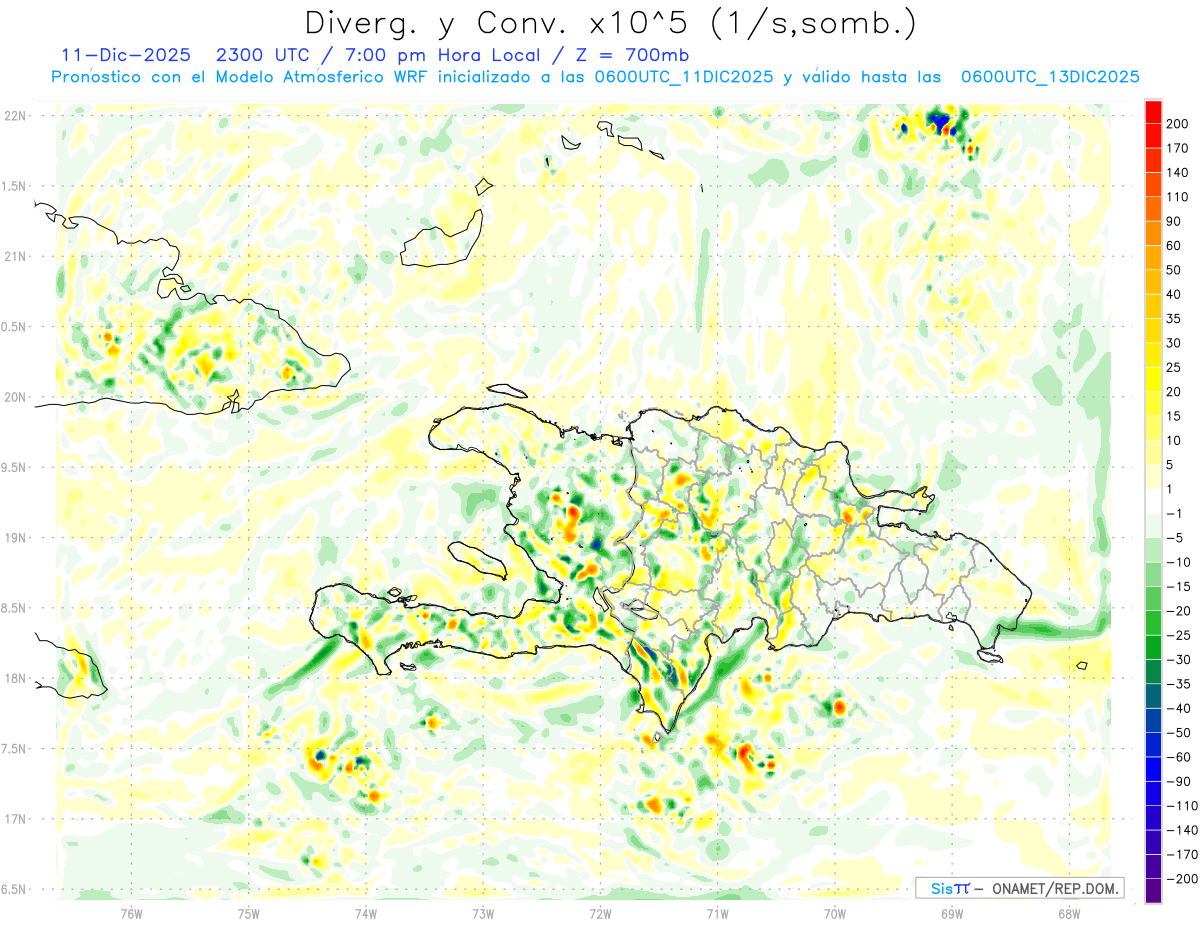Click the "68W" longitude label
Viewport: 1200px width, 927px height.
pos(1069,913)
